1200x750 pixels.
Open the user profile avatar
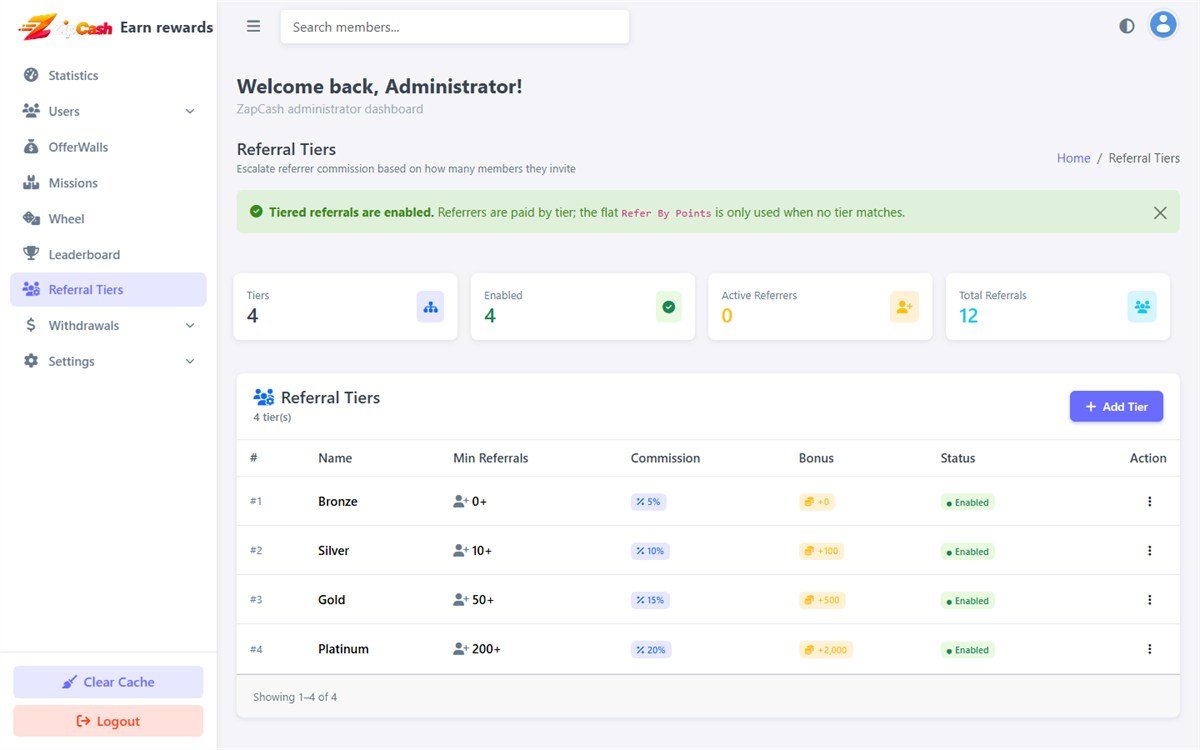tap(1162, 25)
